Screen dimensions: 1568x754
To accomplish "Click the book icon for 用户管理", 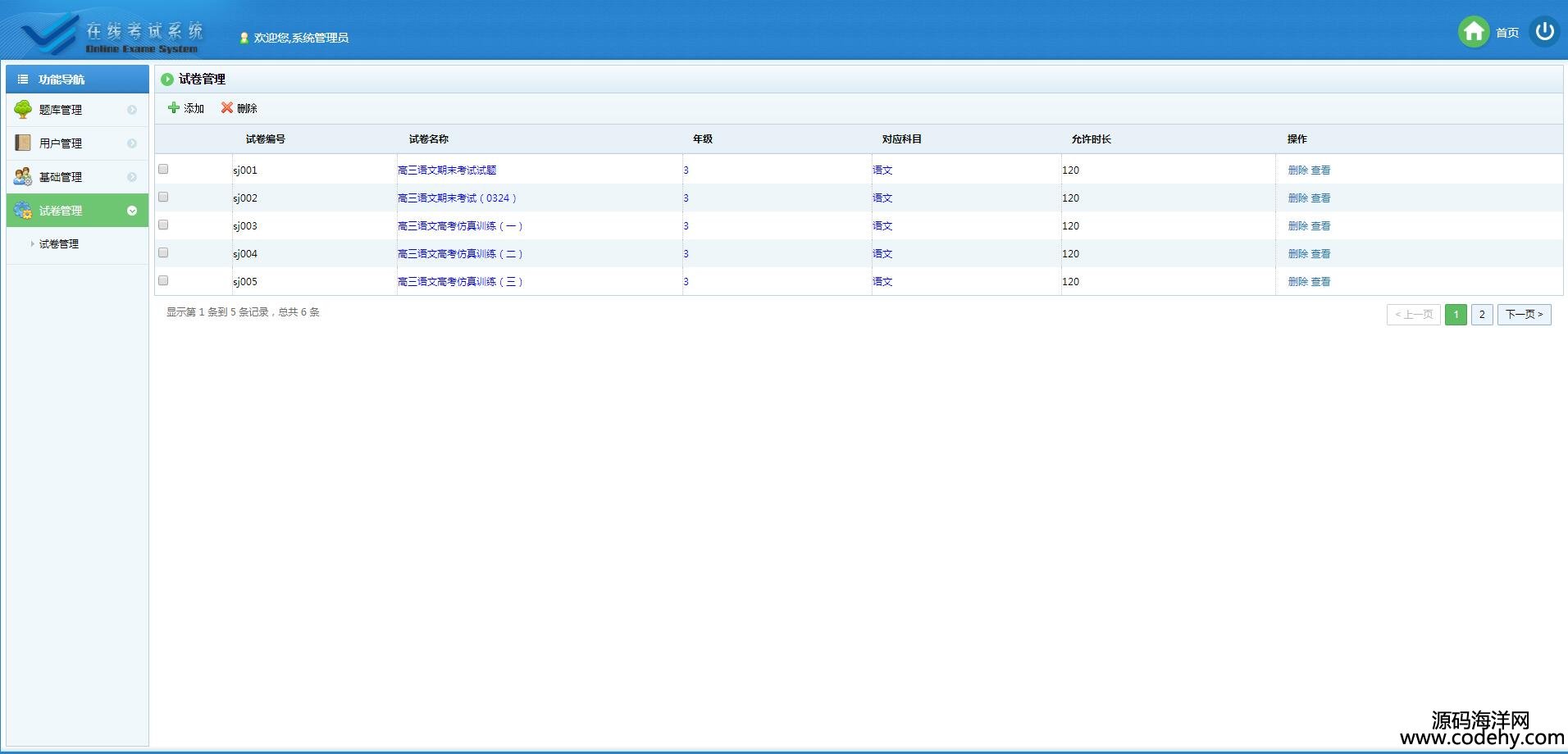I will coord(23,143).
